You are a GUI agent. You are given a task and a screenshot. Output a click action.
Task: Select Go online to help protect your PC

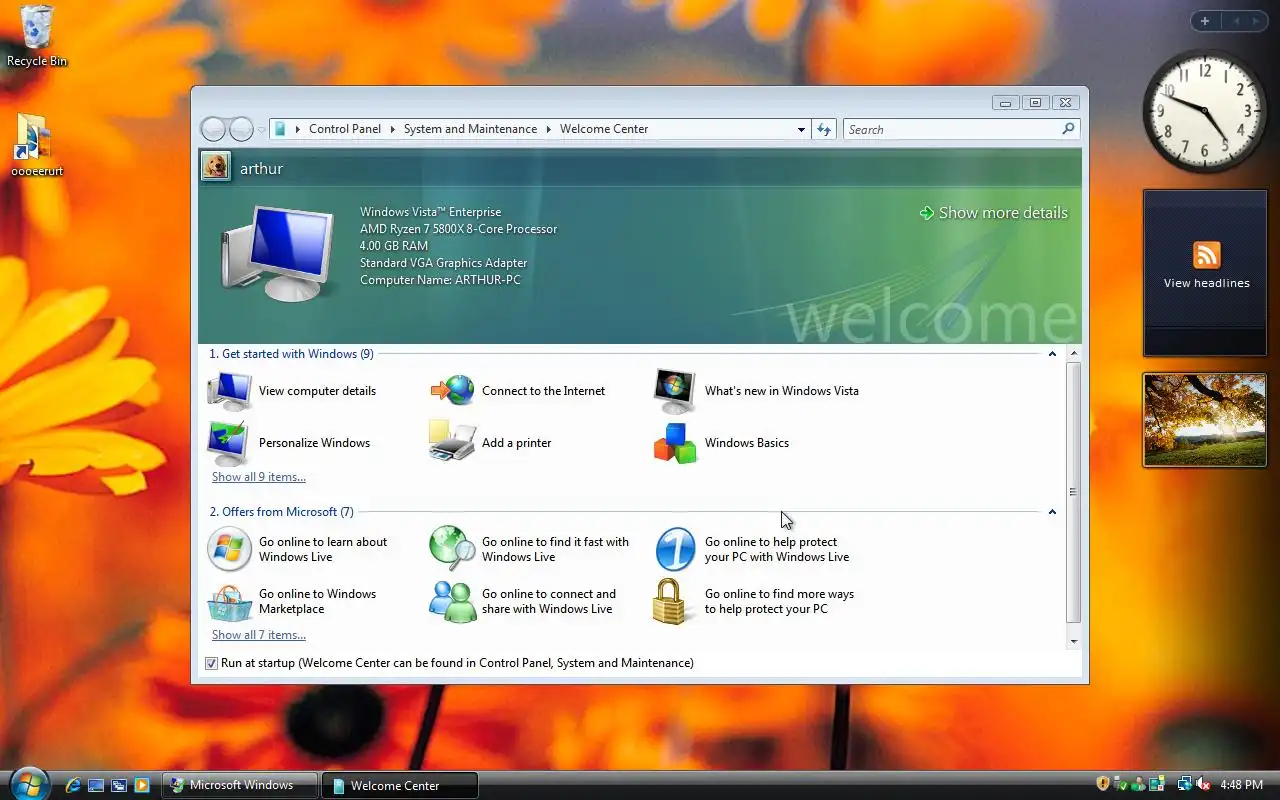click(x=752, y=549)
